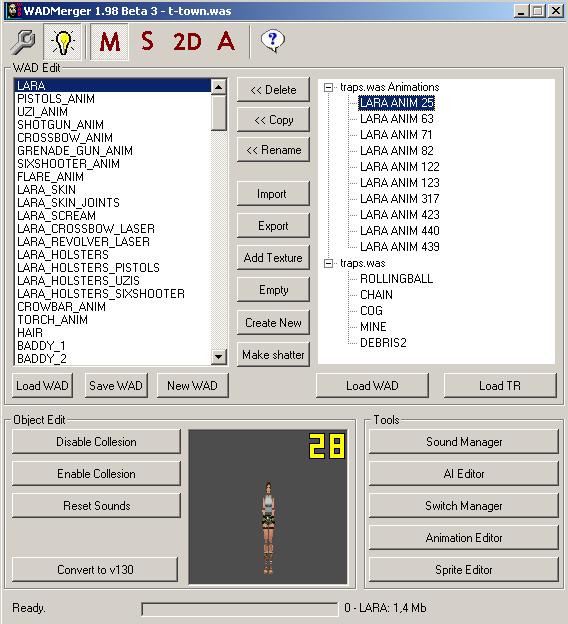This screenshot has height=624, width=568.
Task: Open the Switch Manager tool
Action: pos(464,506)
